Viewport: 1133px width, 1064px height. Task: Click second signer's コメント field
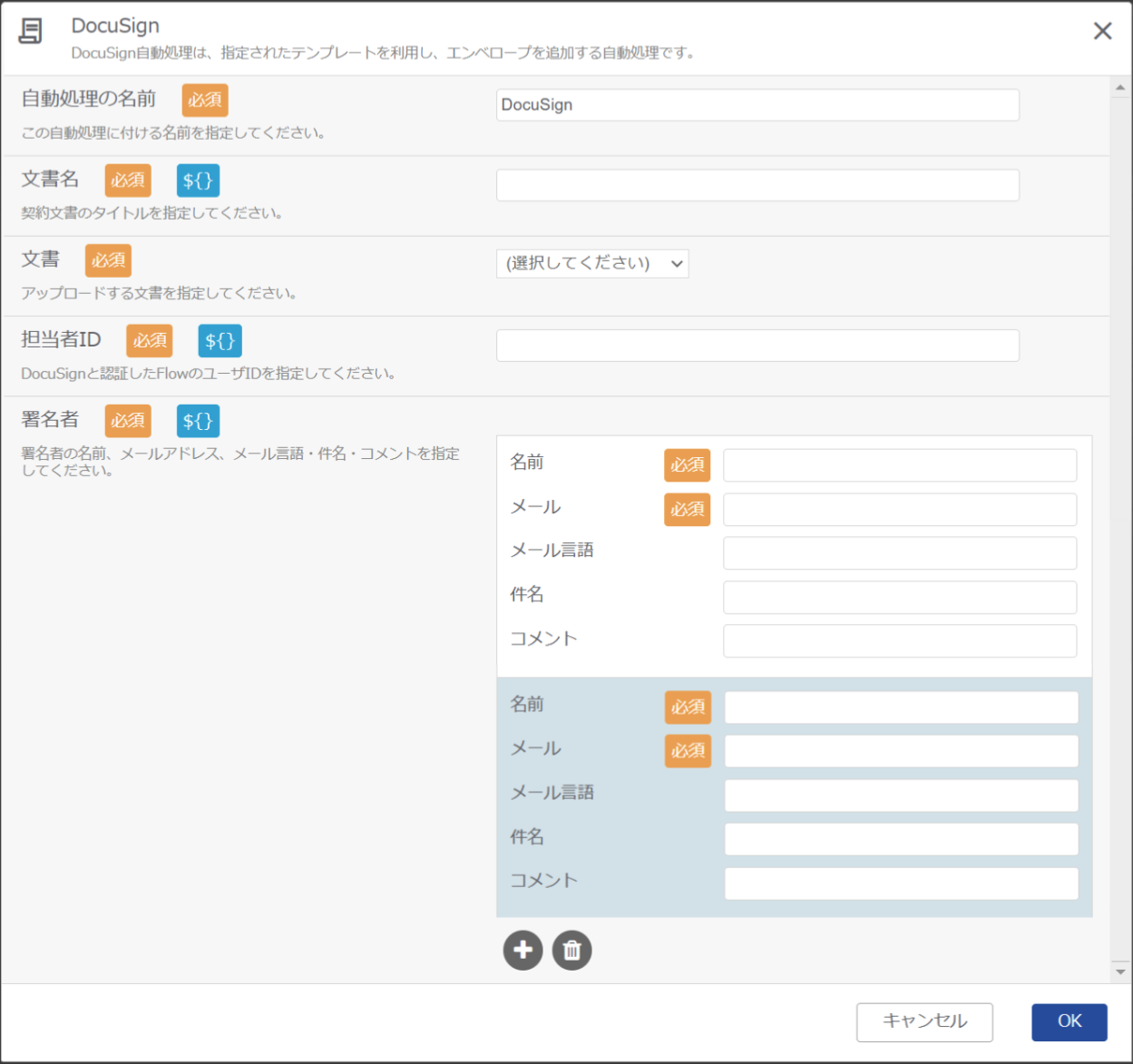(x=901, y=883)
